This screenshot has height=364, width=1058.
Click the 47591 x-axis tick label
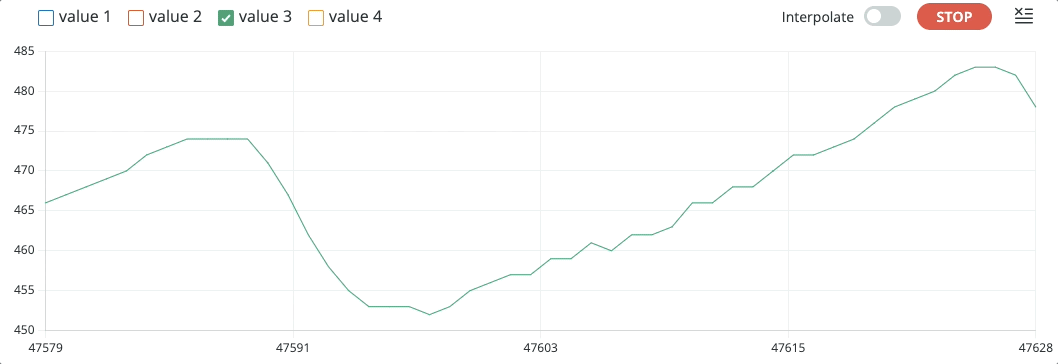[x=293, y=346]
